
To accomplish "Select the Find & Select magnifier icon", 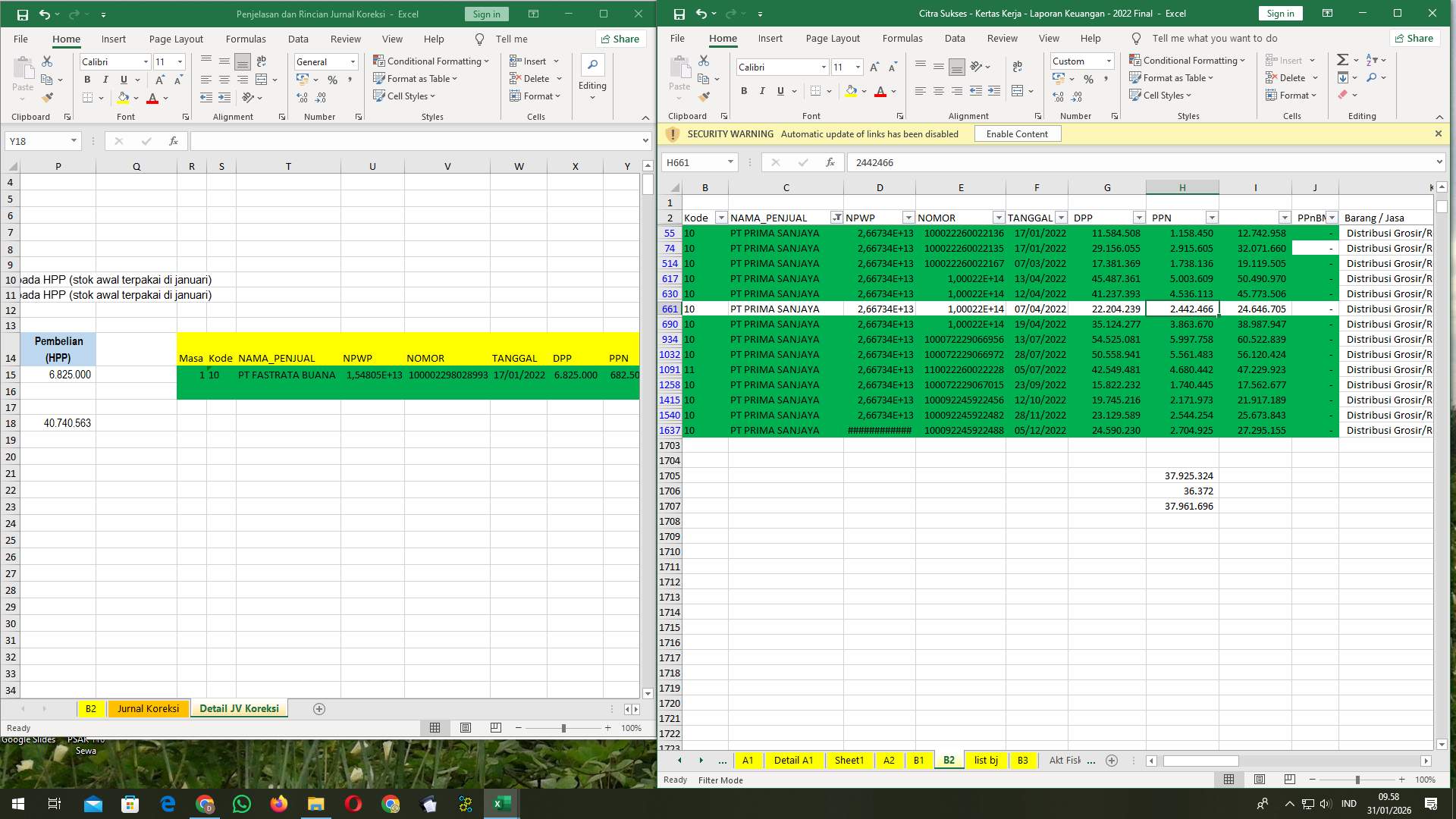I will (x=1373, y=77).
